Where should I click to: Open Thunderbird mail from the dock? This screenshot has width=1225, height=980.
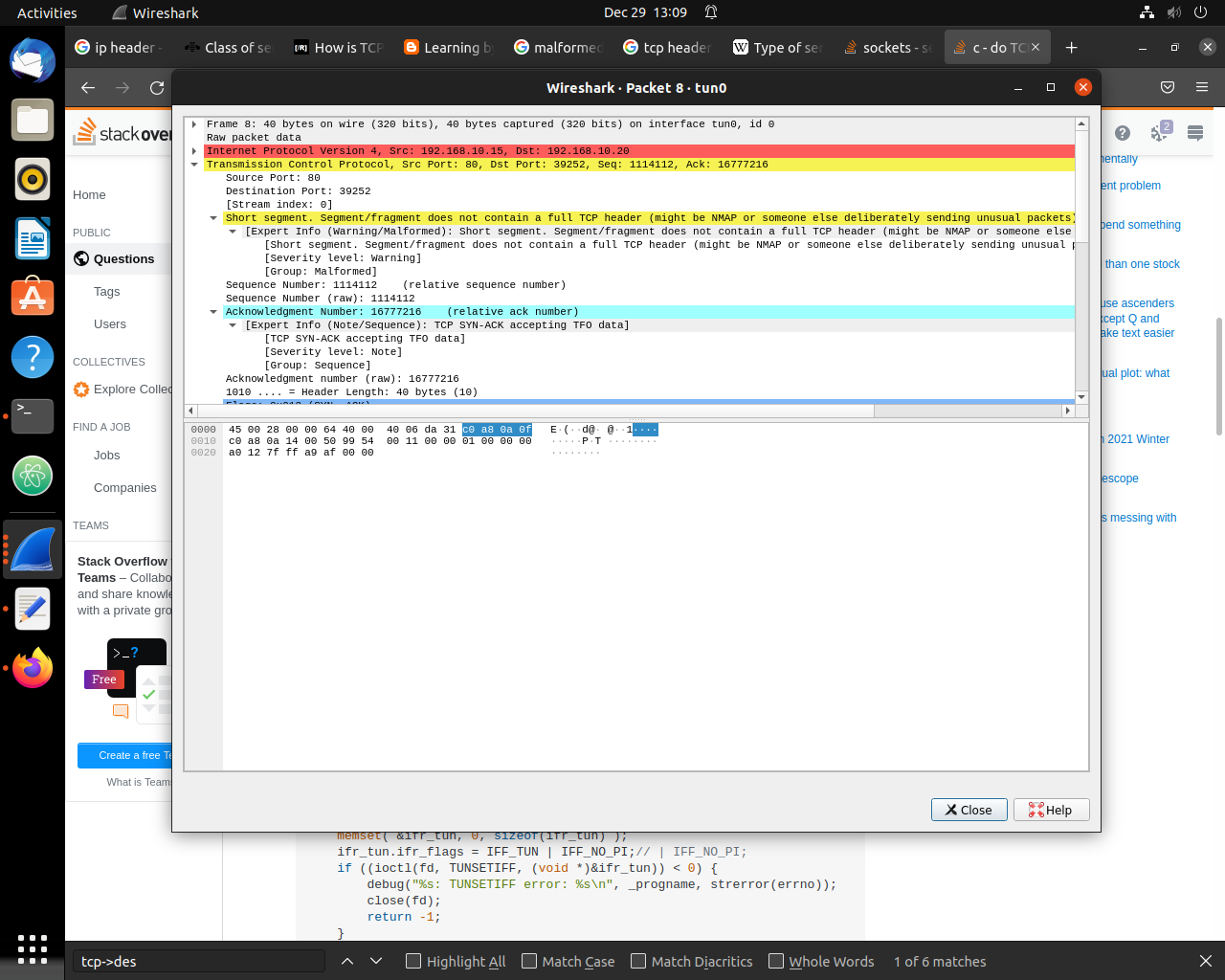tap(33, 61)
